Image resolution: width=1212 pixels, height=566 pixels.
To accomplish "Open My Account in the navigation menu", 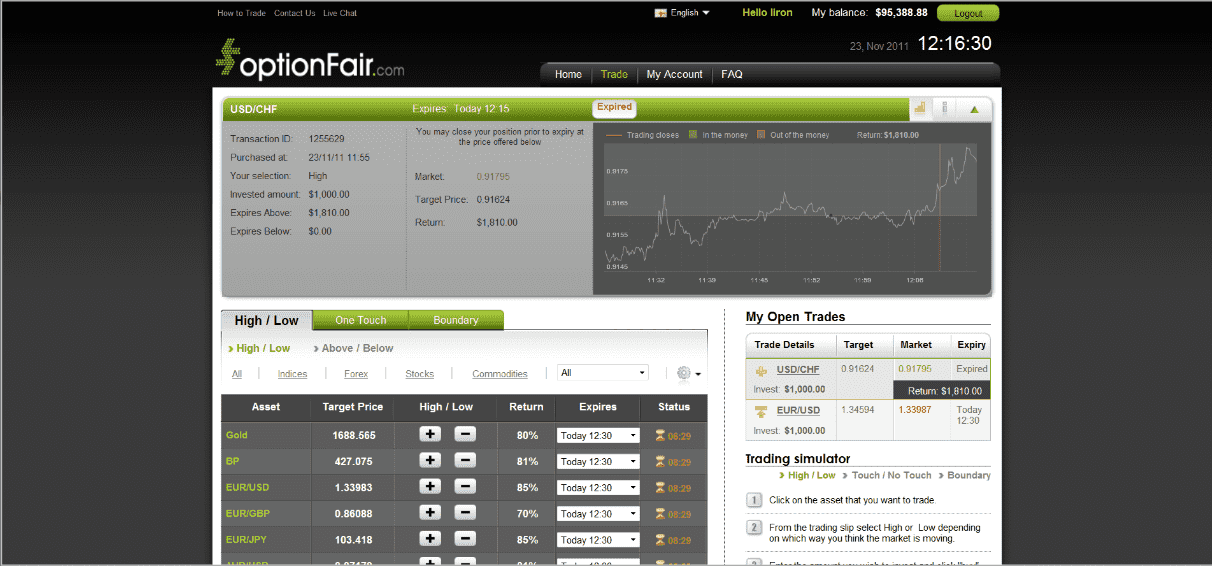I will coord(674,74).
